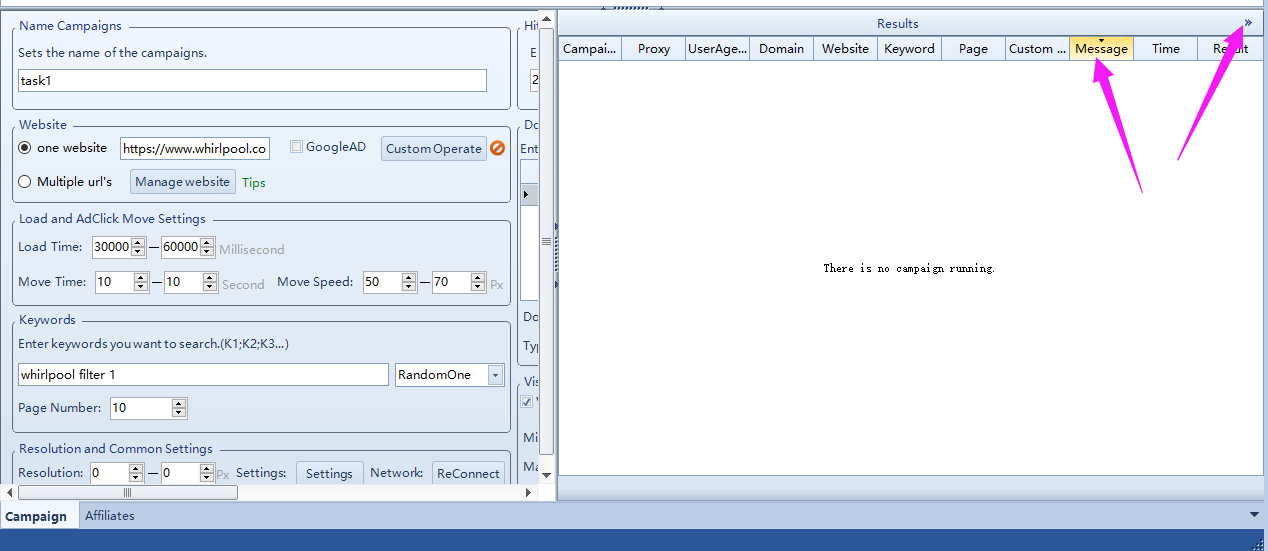Increase the Page Number spinner value

coord(179,403)
